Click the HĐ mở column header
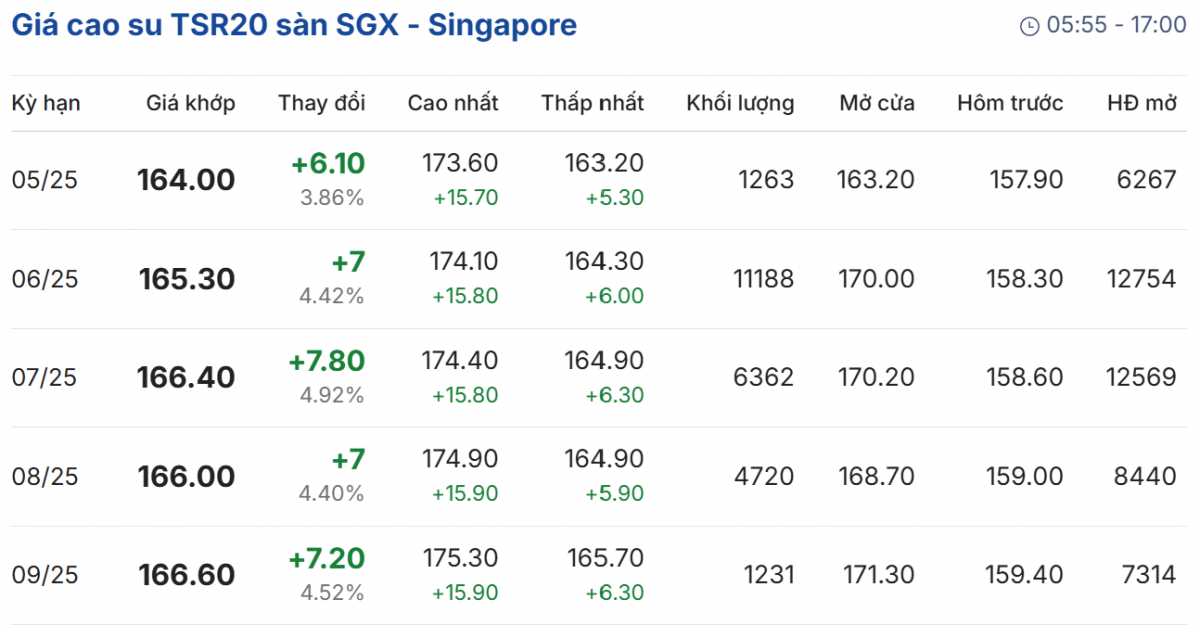1200x625 pixels. click(1142, 103)
